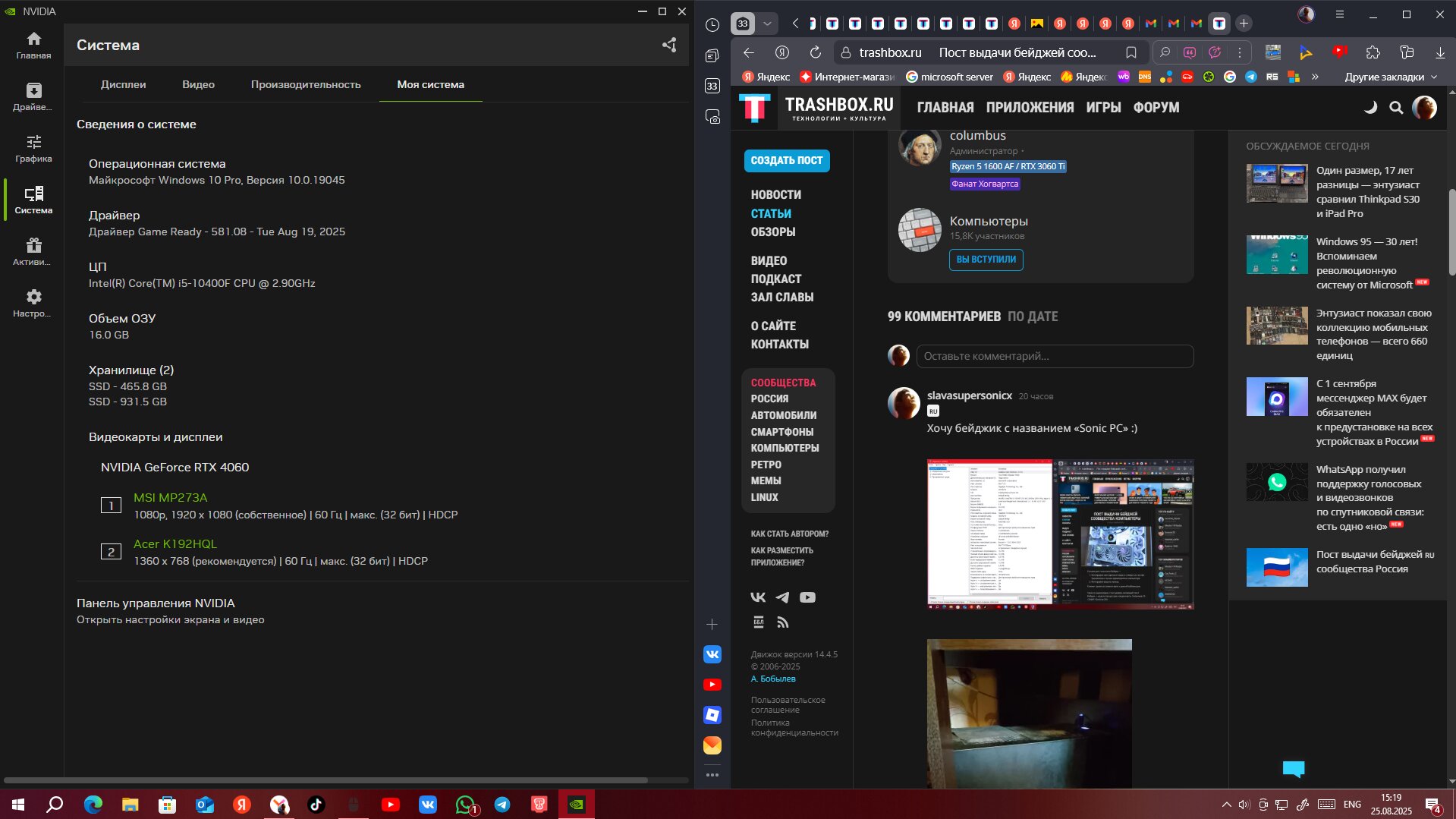Go to NVIDIA Home page
This screenshot has width=1456, height=819.
pyautogui.click(x=33, y=45)
